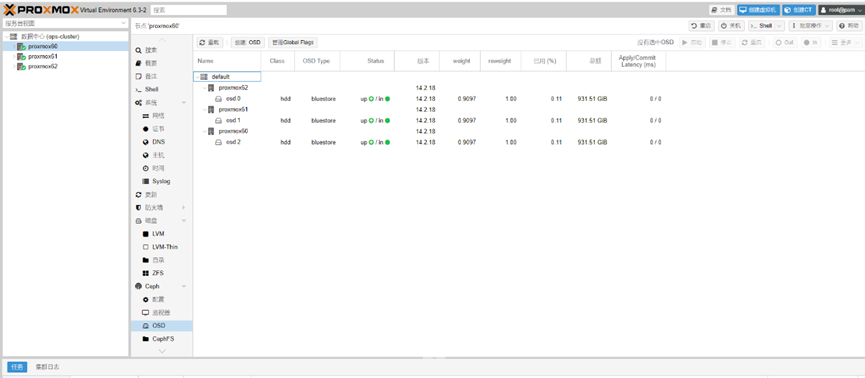Viewport: 865px width, 378px height.
Task: Click the blue Create VM button
Action: pyautogui.click(x=759, y=10)
